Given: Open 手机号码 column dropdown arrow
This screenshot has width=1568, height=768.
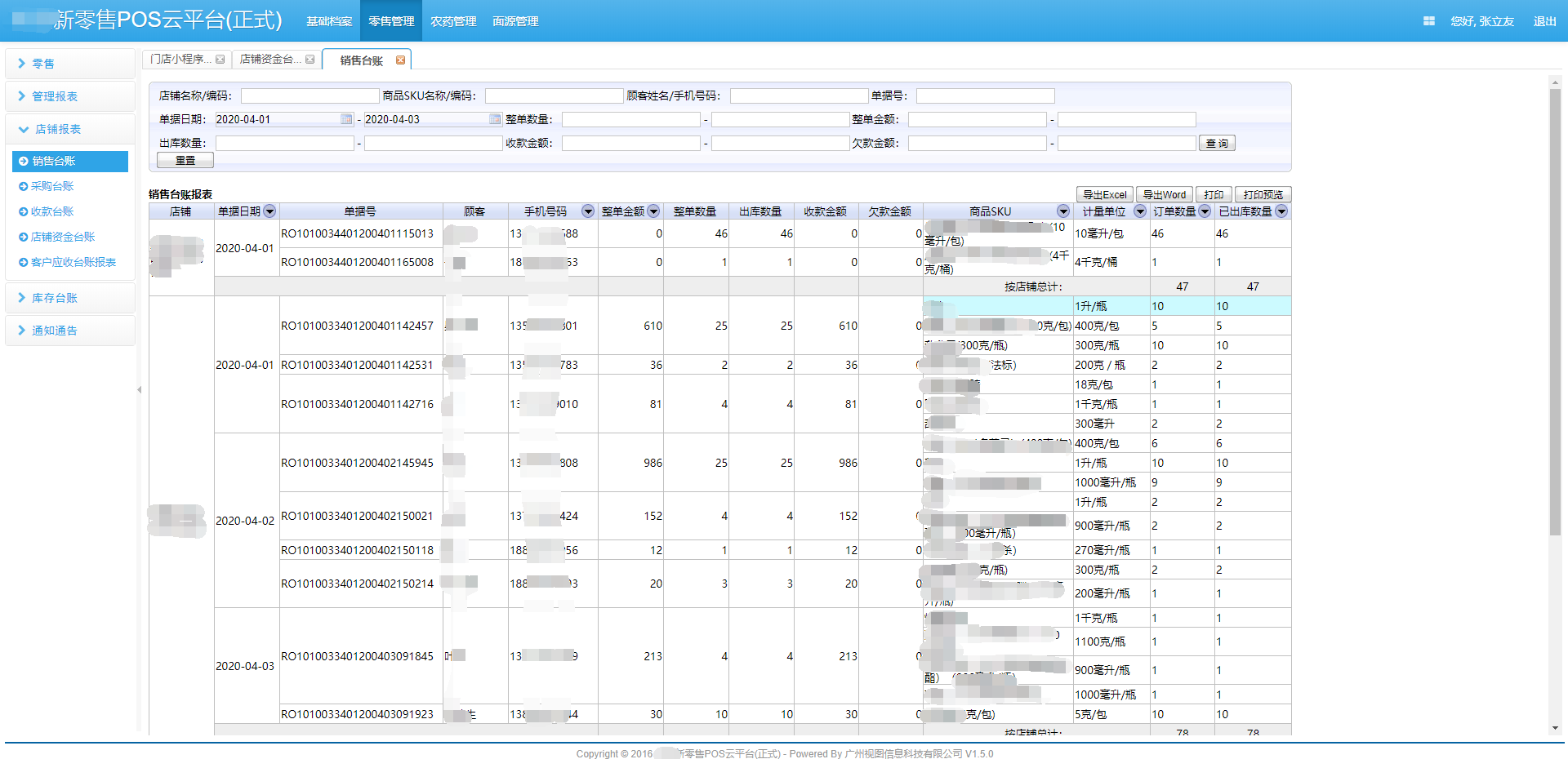Looking at the screenshot, I should click(x=588, y=211).
